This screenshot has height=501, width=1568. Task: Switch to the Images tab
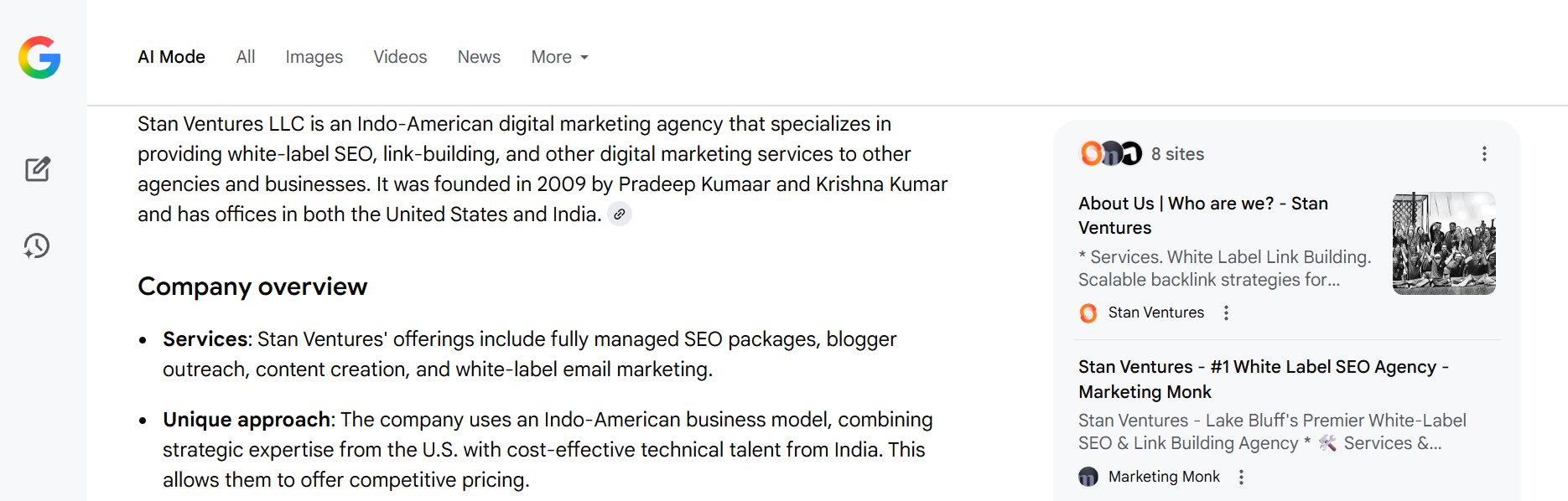(x=314, y=57)
